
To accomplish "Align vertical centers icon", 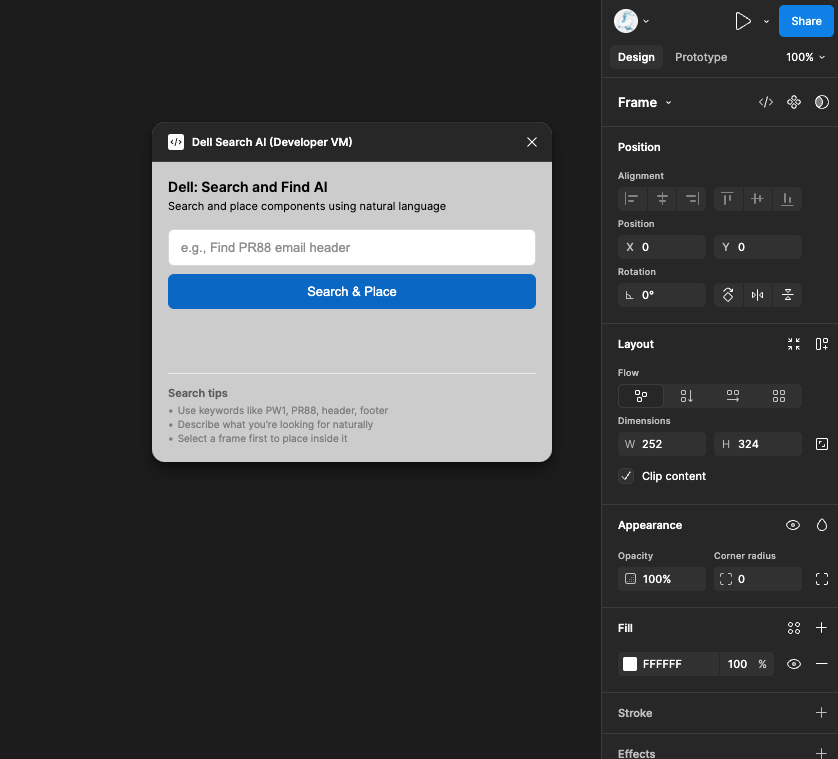I will pyautogui.click(x=757, y=199).
